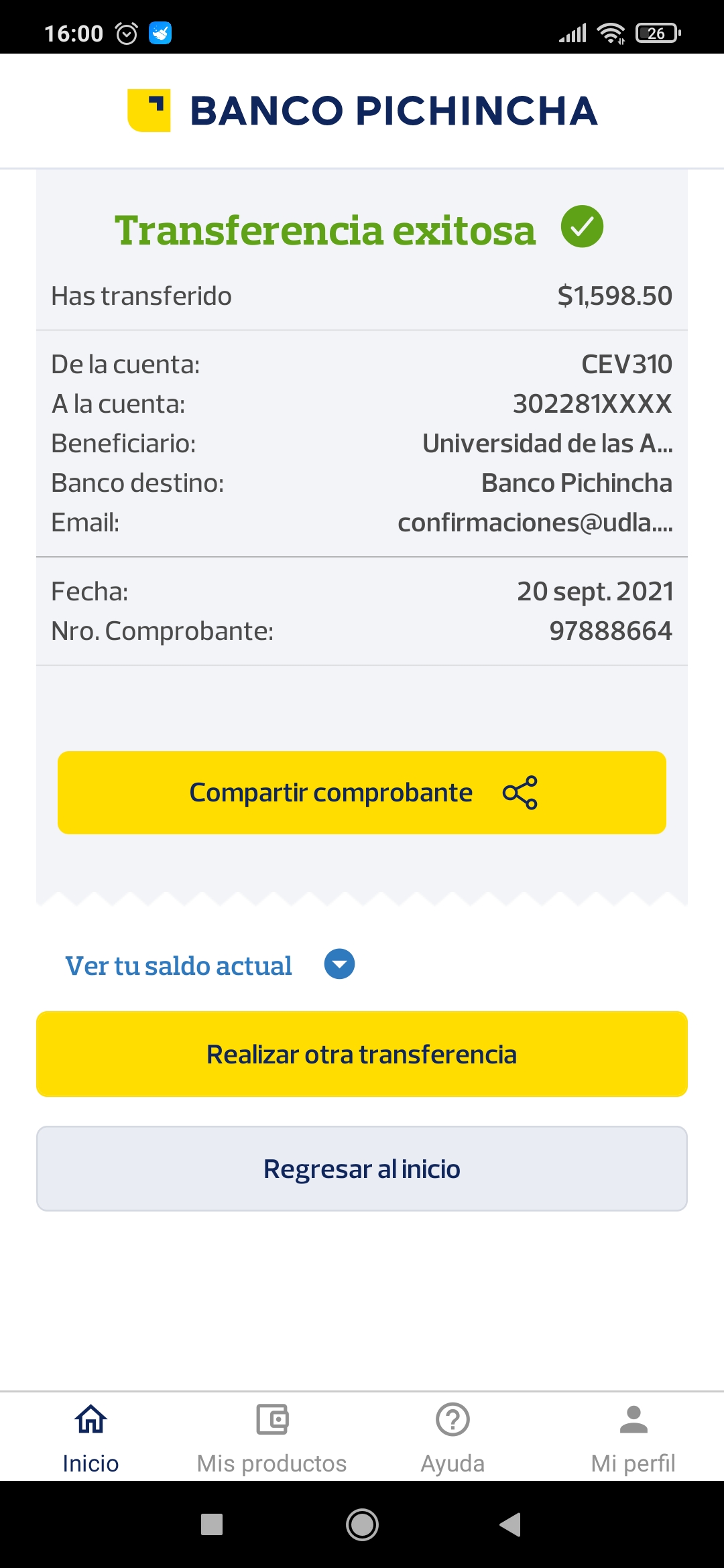Screen dimensions: 724x1568
Task: Tap the comprobante number 97888664
Action: 610,631
